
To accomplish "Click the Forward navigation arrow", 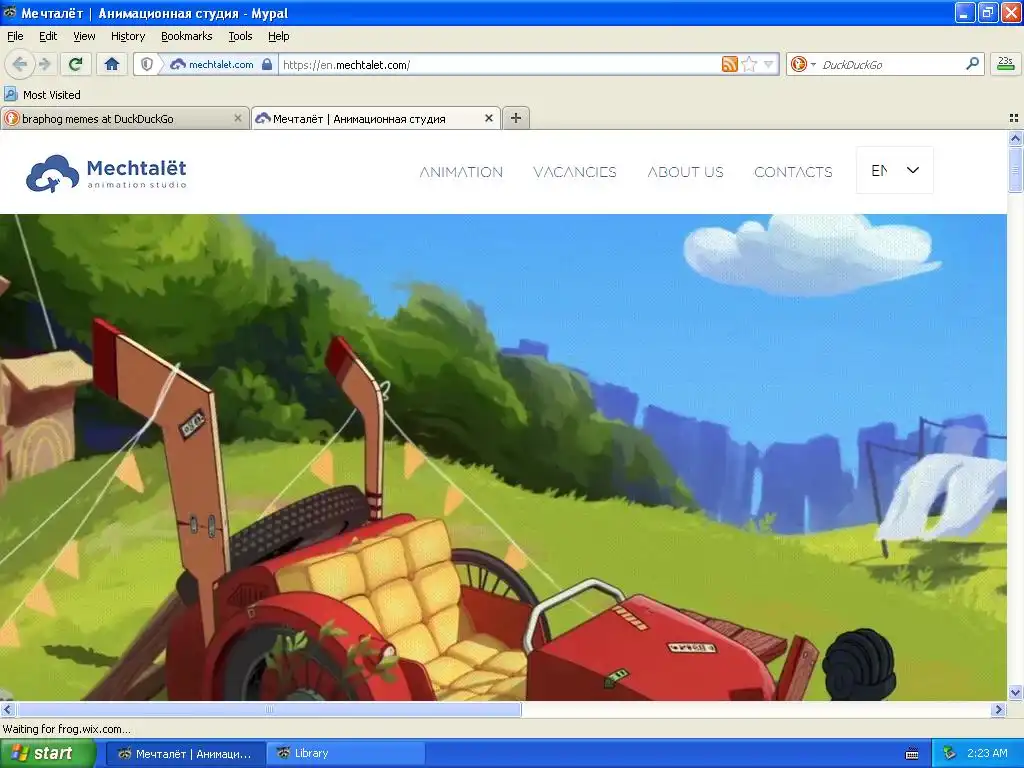I will point(45,64).
